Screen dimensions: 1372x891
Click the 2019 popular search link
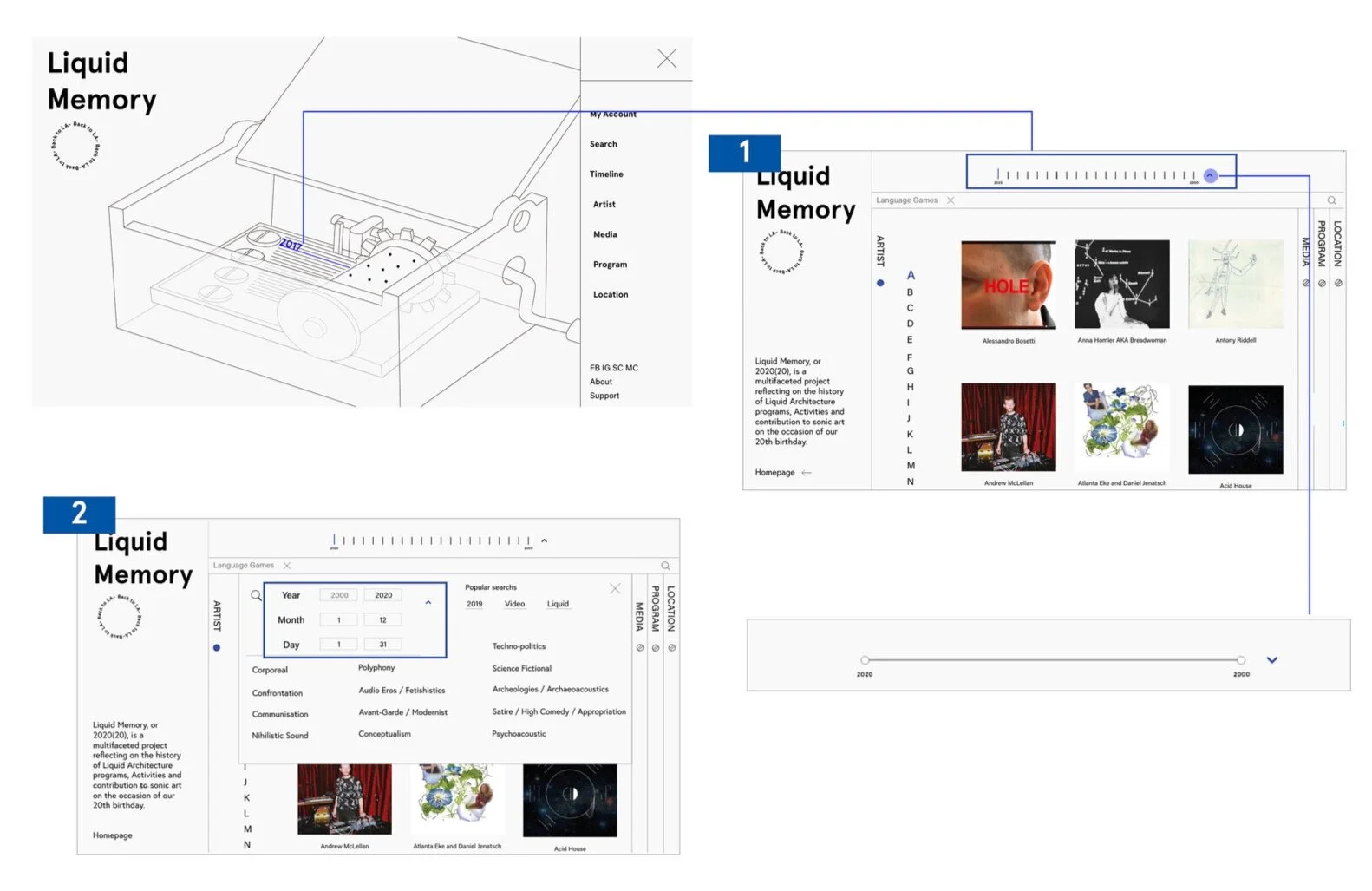pyautogui.click(x=474, y=604)
